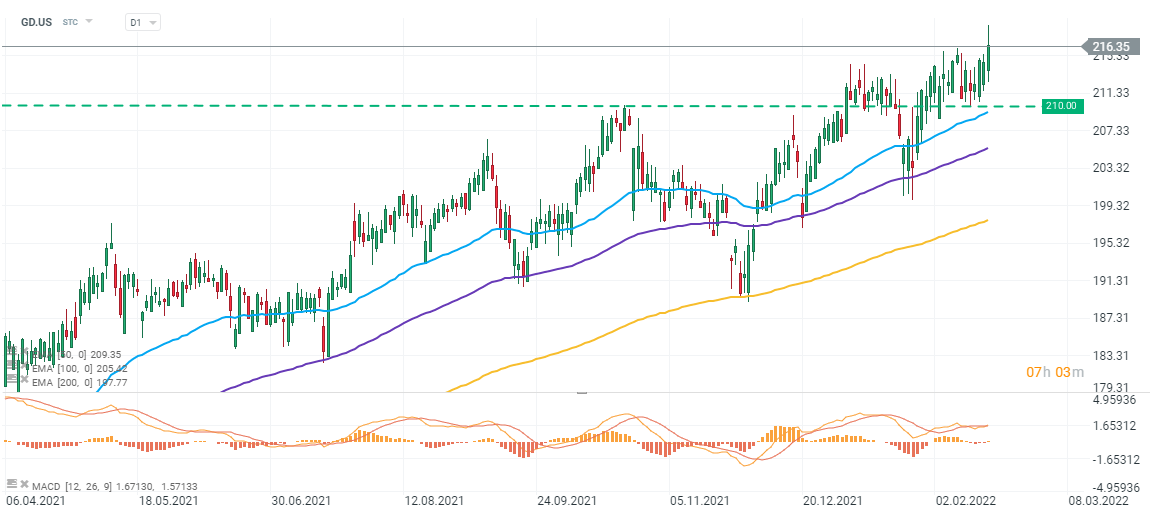Click the 199.32 value on price axis

pos(1110,205)
